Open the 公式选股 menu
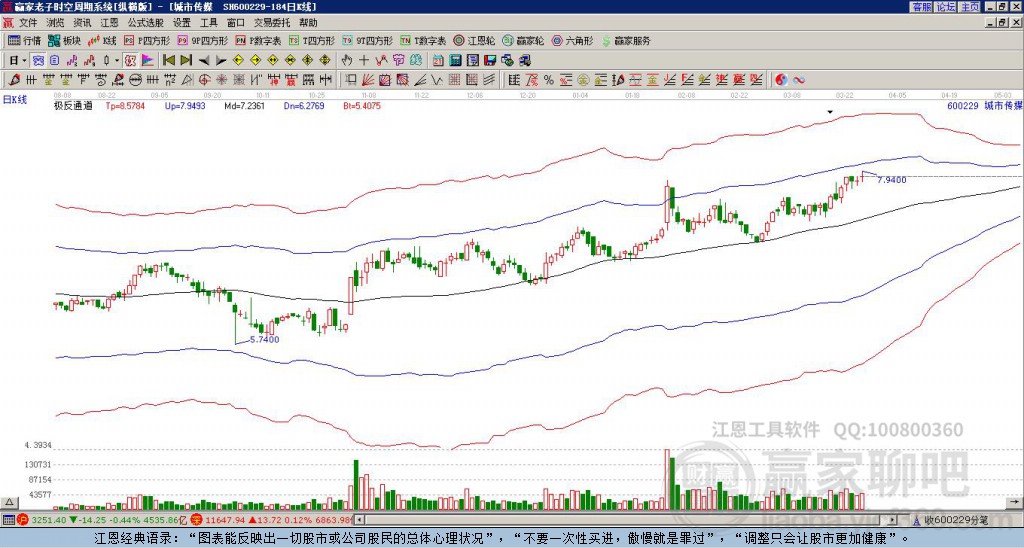This screenshot has height=548, width=1024. (146, 23)
